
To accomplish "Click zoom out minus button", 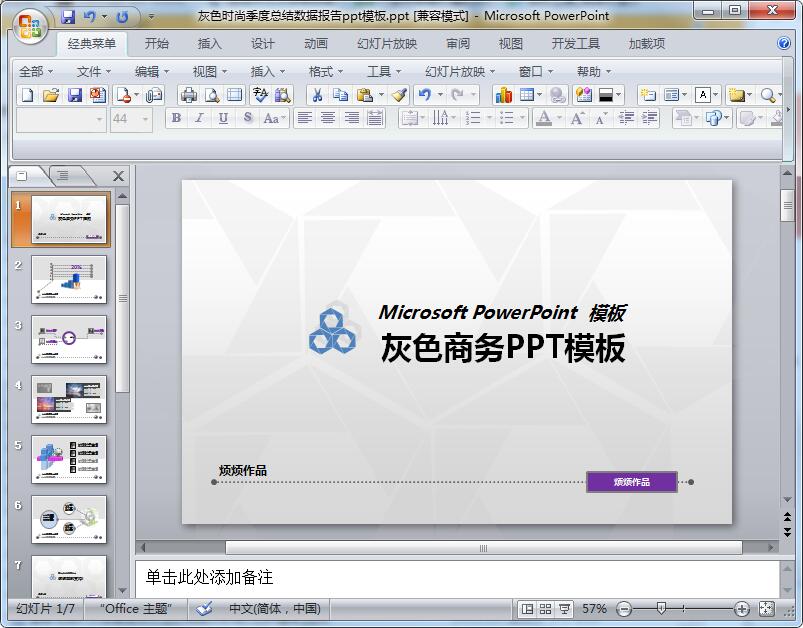I will click(623, 609).
